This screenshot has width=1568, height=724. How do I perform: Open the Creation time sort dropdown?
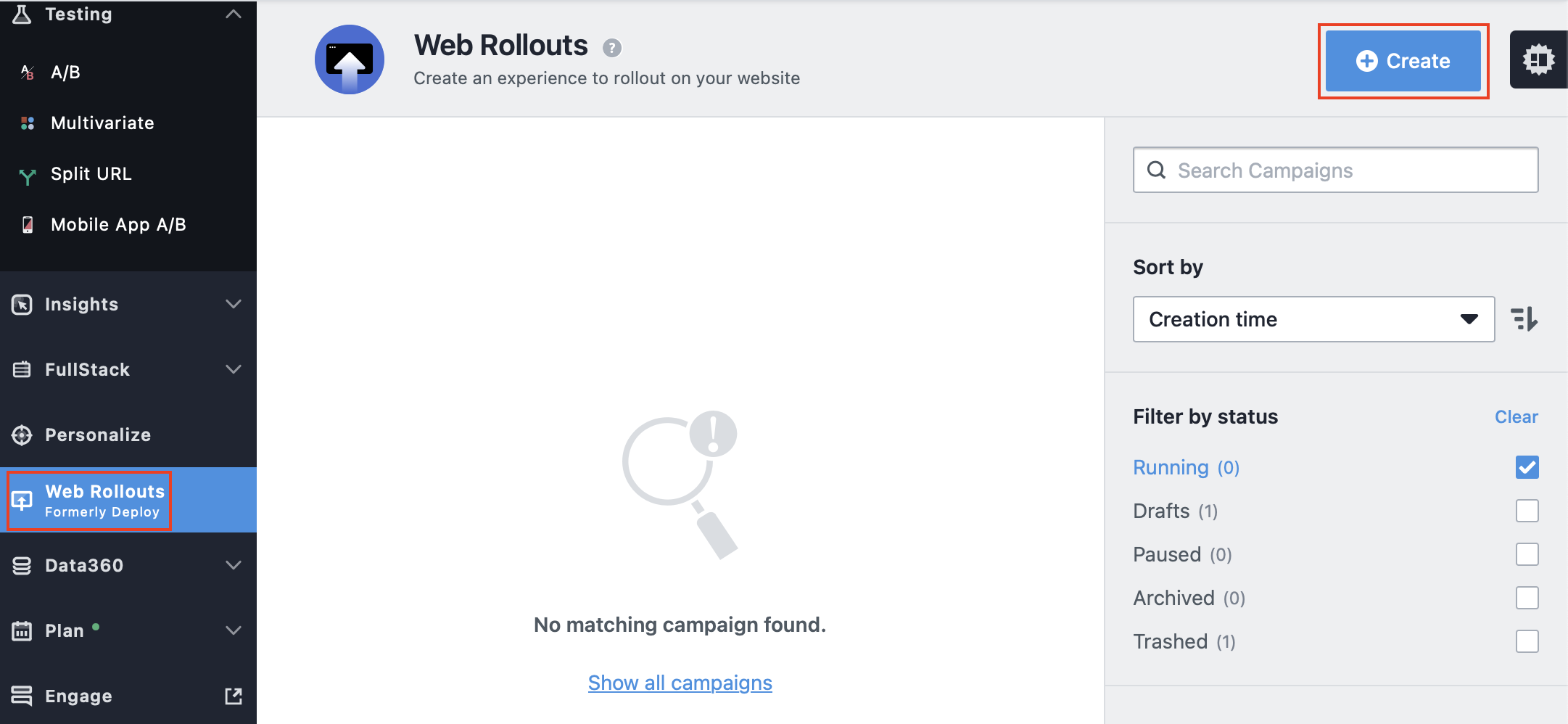tap(1313, 319)
